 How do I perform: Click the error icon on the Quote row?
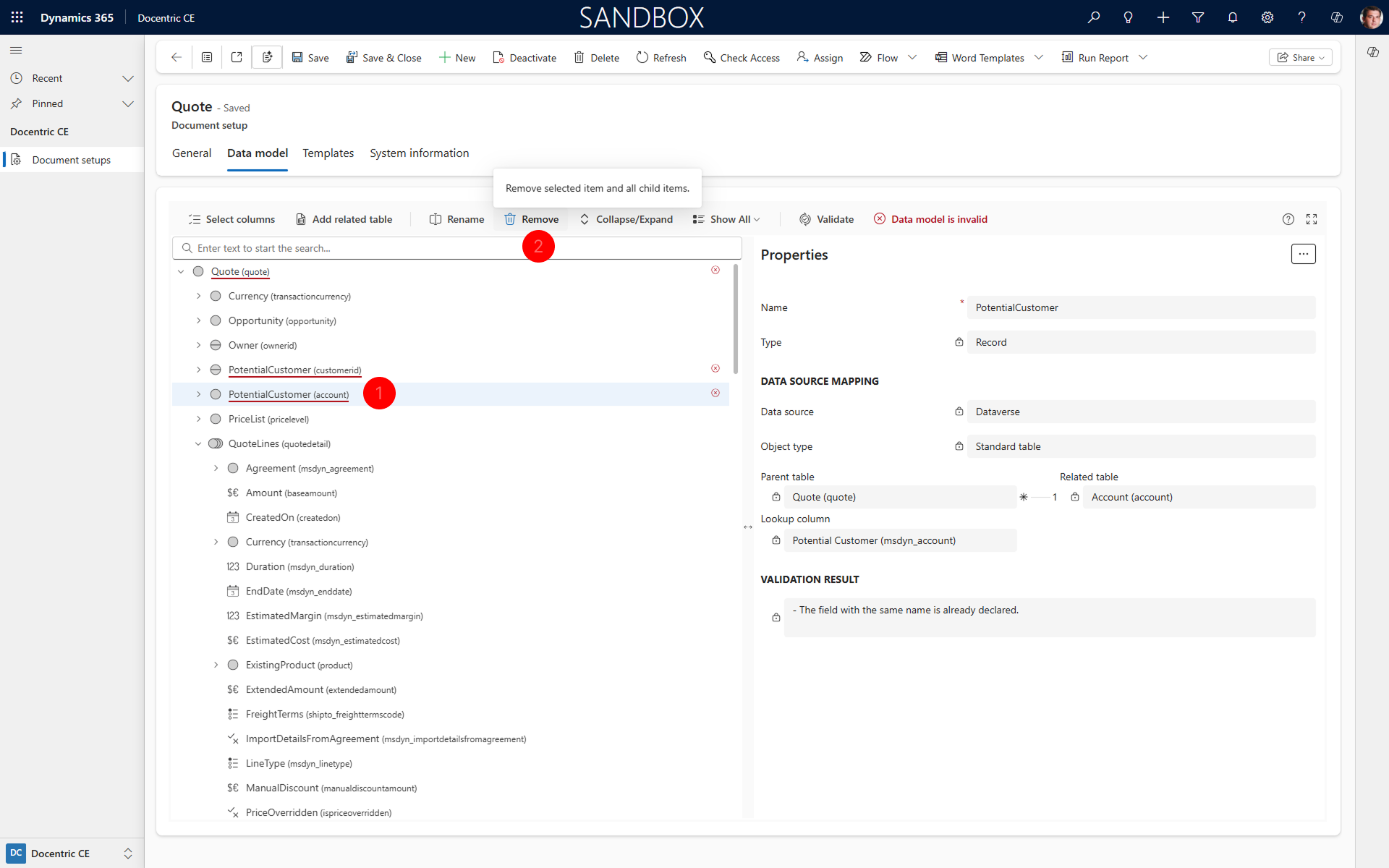(715, 270)
